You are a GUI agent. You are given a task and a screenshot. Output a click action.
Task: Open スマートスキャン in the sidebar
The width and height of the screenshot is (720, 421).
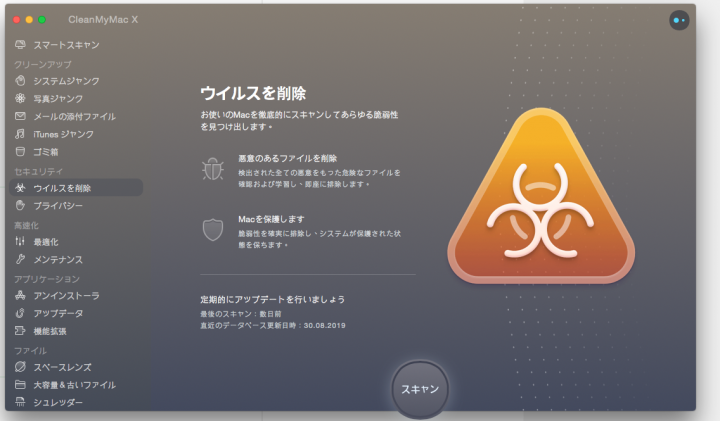point(66,45)
